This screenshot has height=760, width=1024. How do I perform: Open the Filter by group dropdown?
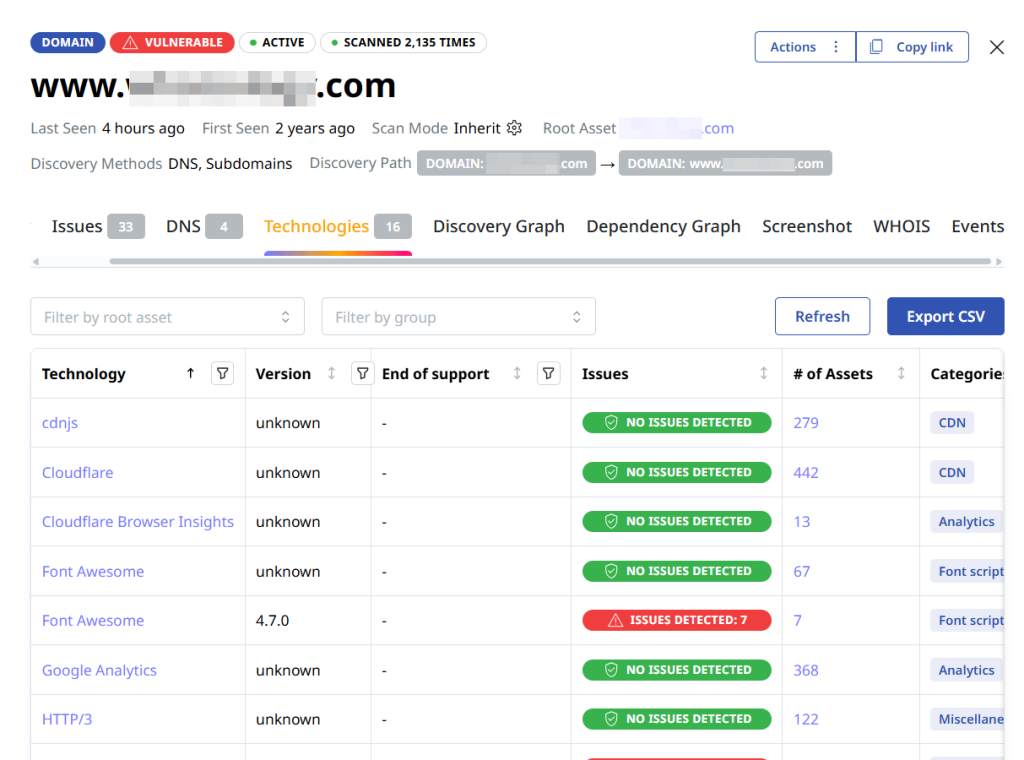coord(458,317)
